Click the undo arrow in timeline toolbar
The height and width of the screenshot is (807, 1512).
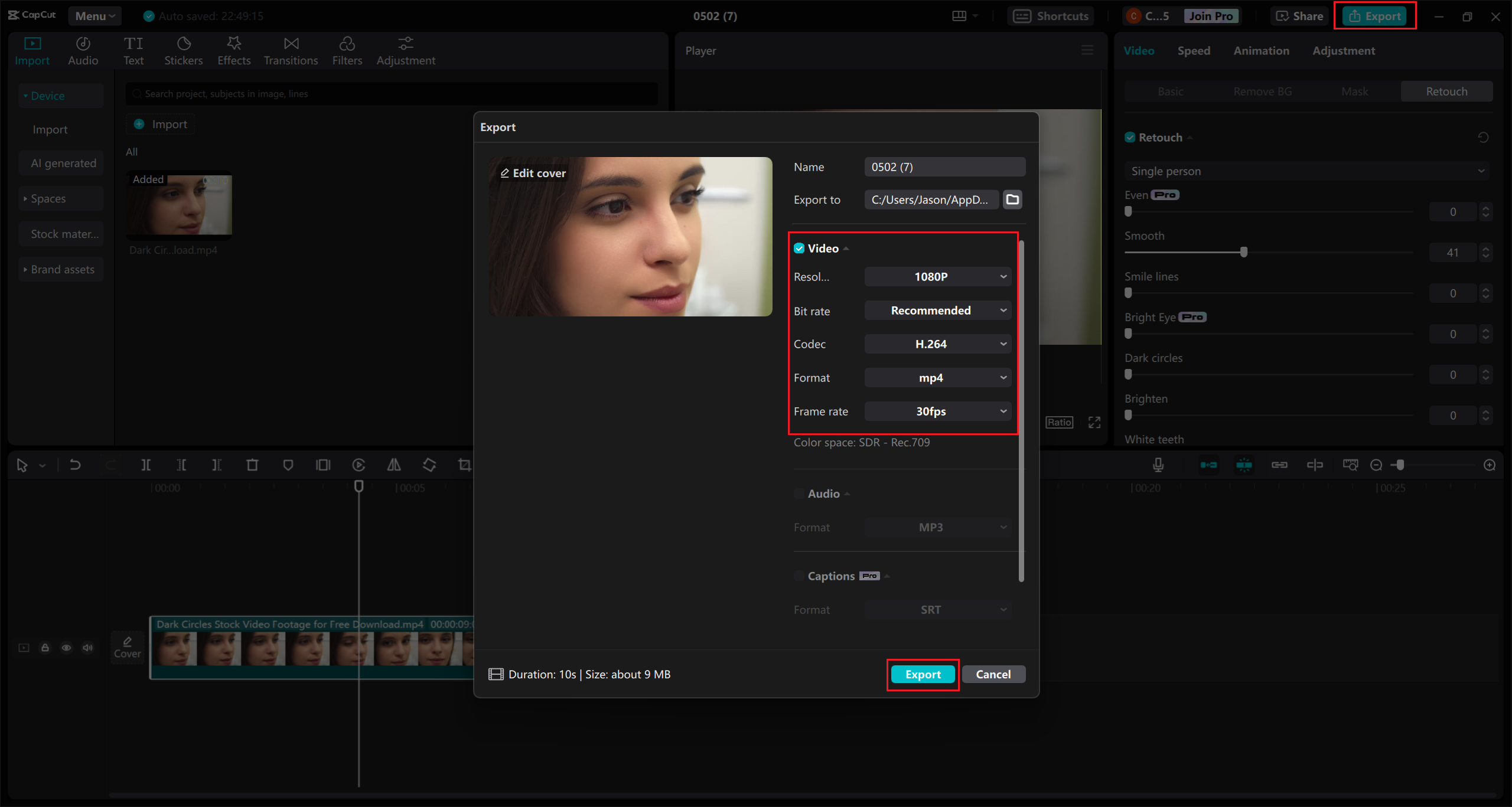(75, 465)
